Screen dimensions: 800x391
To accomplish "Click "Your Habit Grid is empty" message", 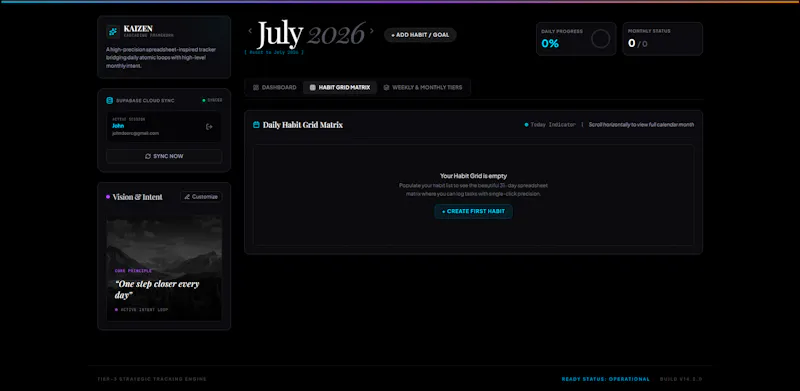I will [473, 176].
